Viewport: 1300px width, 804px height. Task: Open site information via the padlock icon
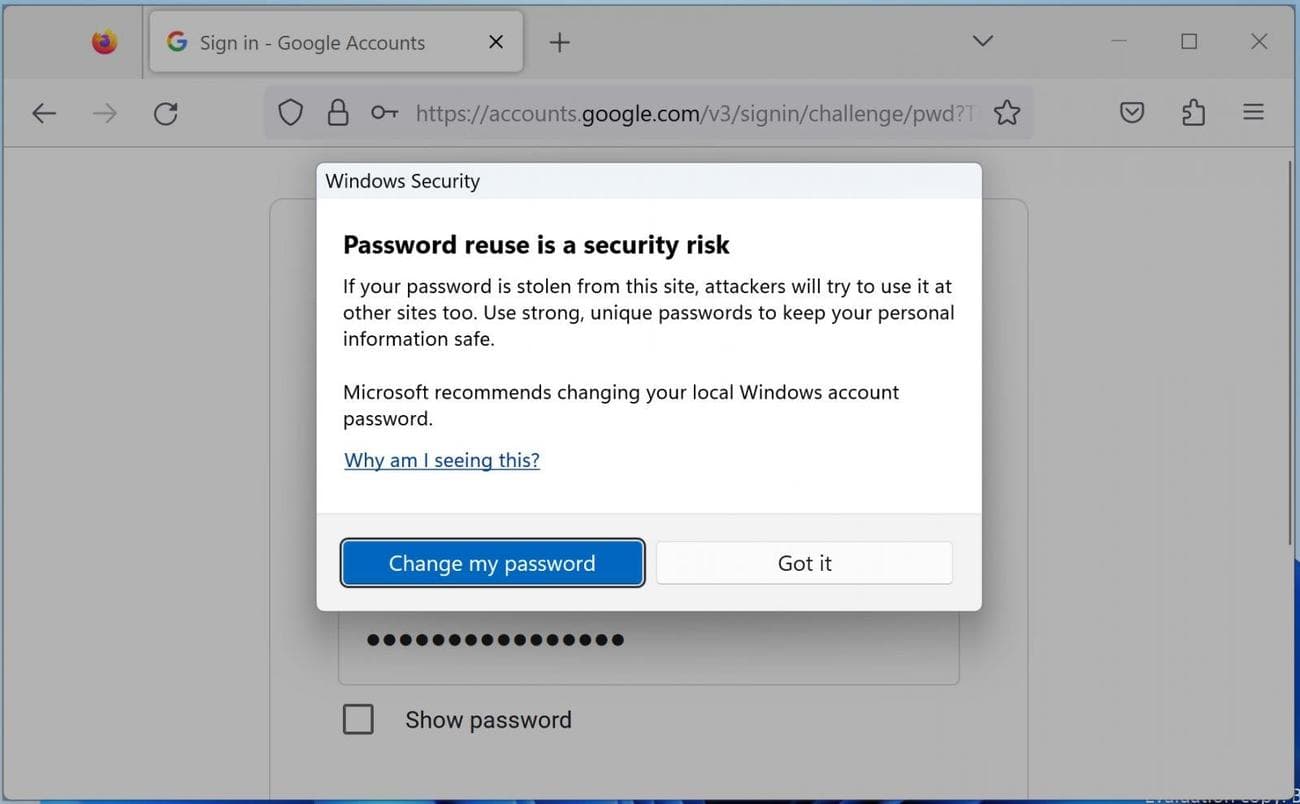click(337, 112)
